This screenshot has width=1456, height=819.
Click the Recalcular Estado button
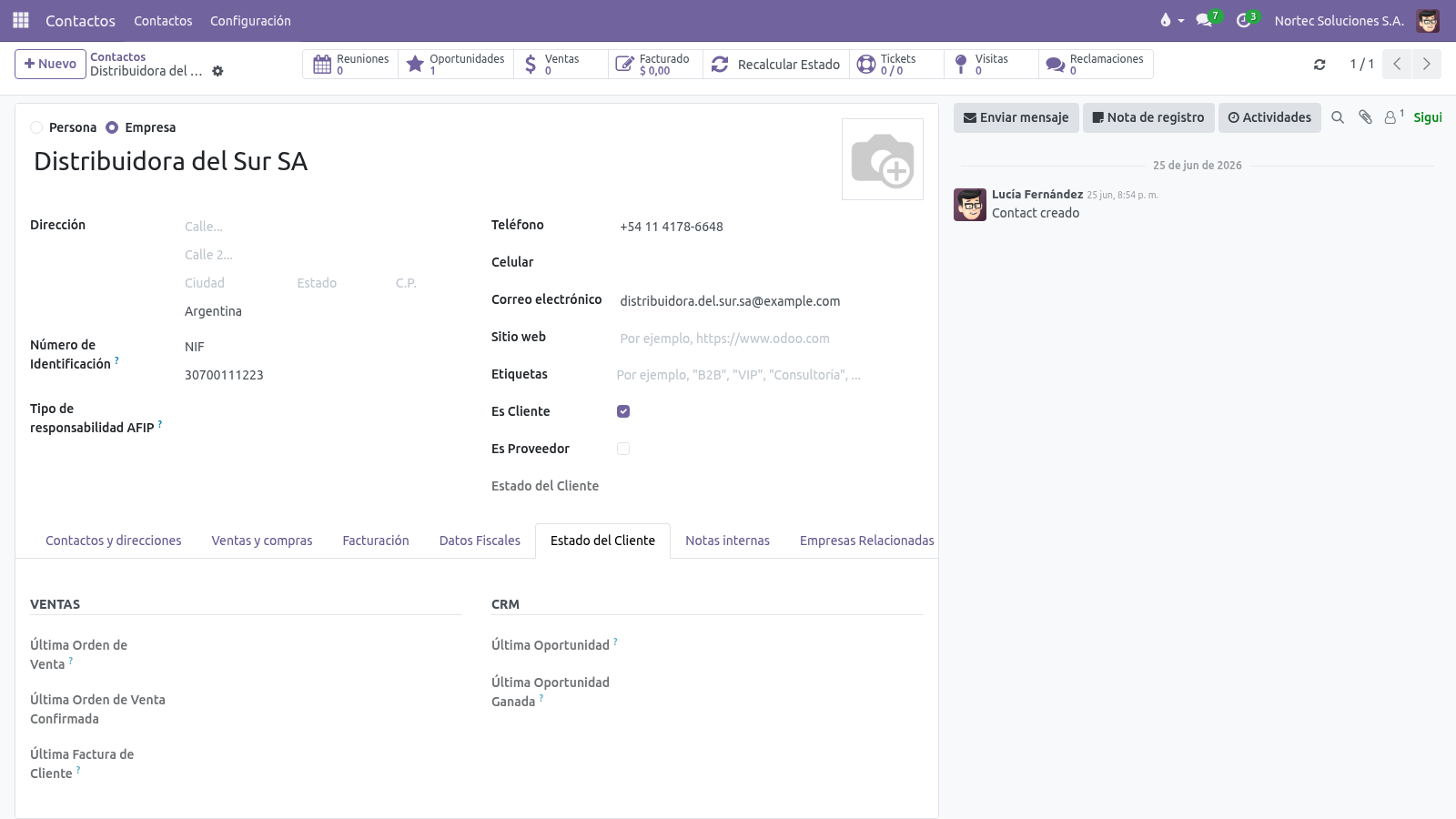(776, 65)
